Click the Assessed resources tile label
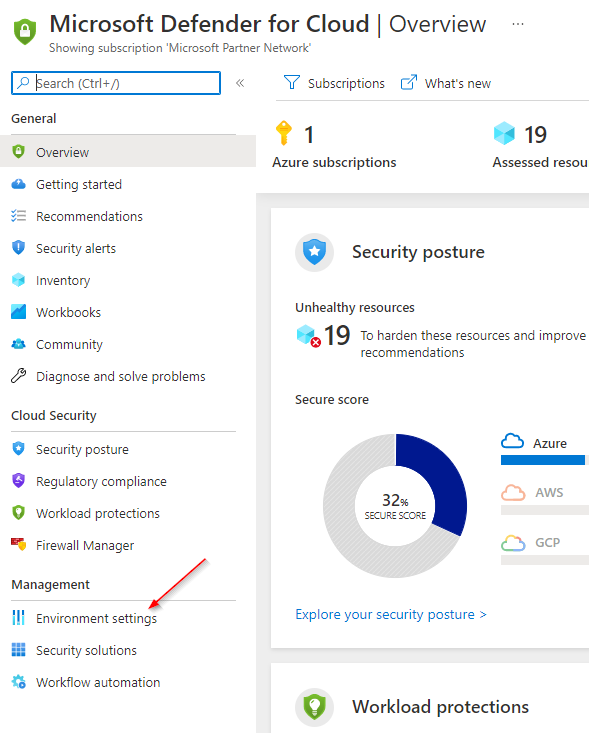The image size is (589, 733). (540, 162)
